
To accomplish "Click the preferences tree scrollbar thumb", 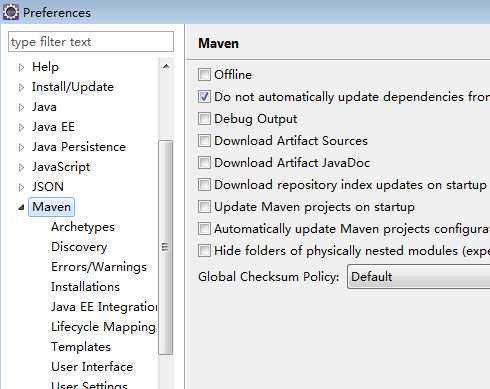I will pos(166,247).
